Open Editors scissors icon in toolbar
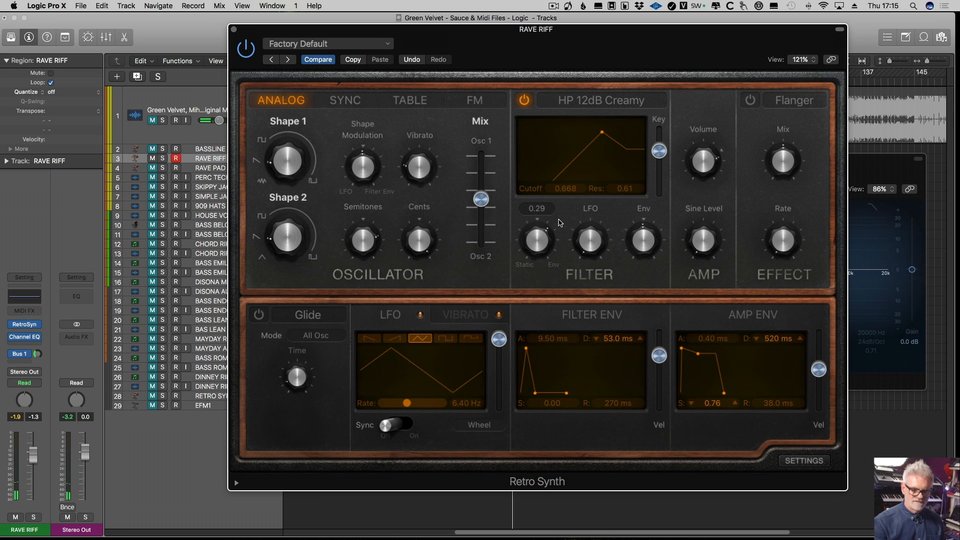The width and height of the screenshot is (960, 540). point(124,37)
